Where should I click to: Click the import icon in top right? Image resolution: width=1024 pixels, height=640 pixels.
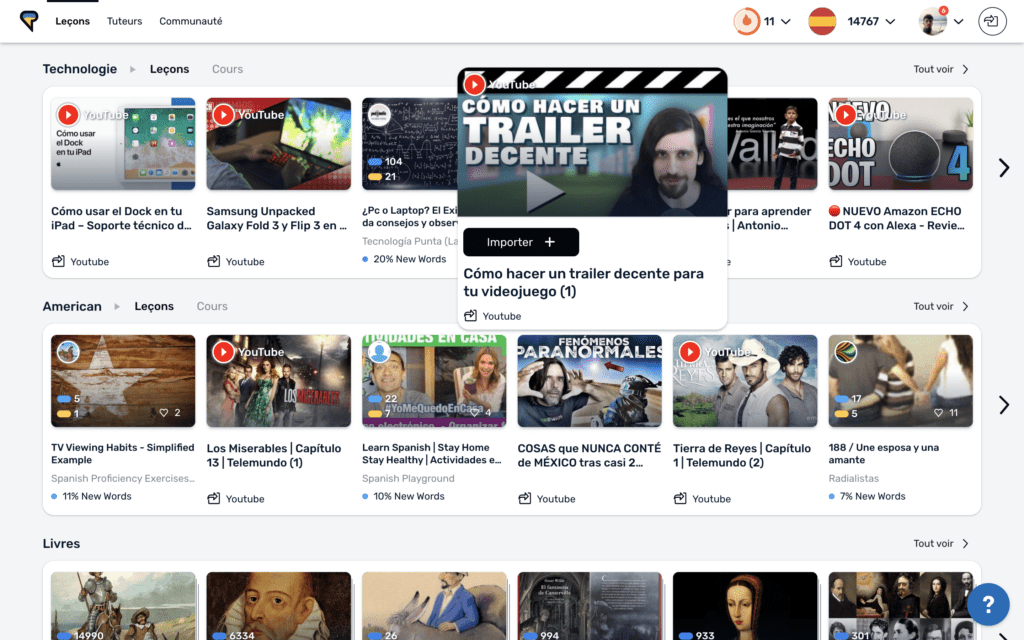992,21
